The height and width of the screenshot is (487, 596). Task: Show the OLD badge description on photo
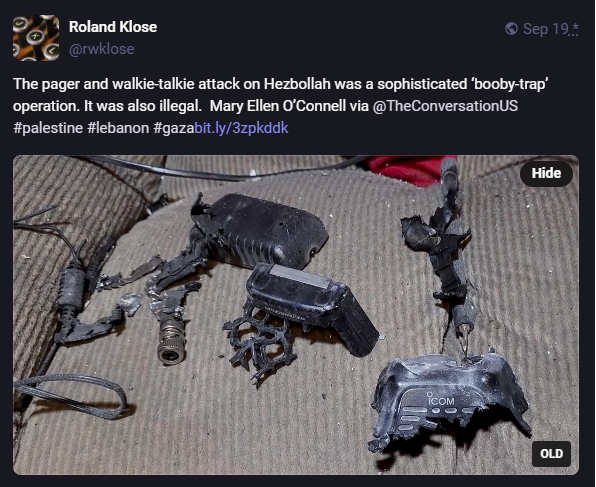pos(551,454)
